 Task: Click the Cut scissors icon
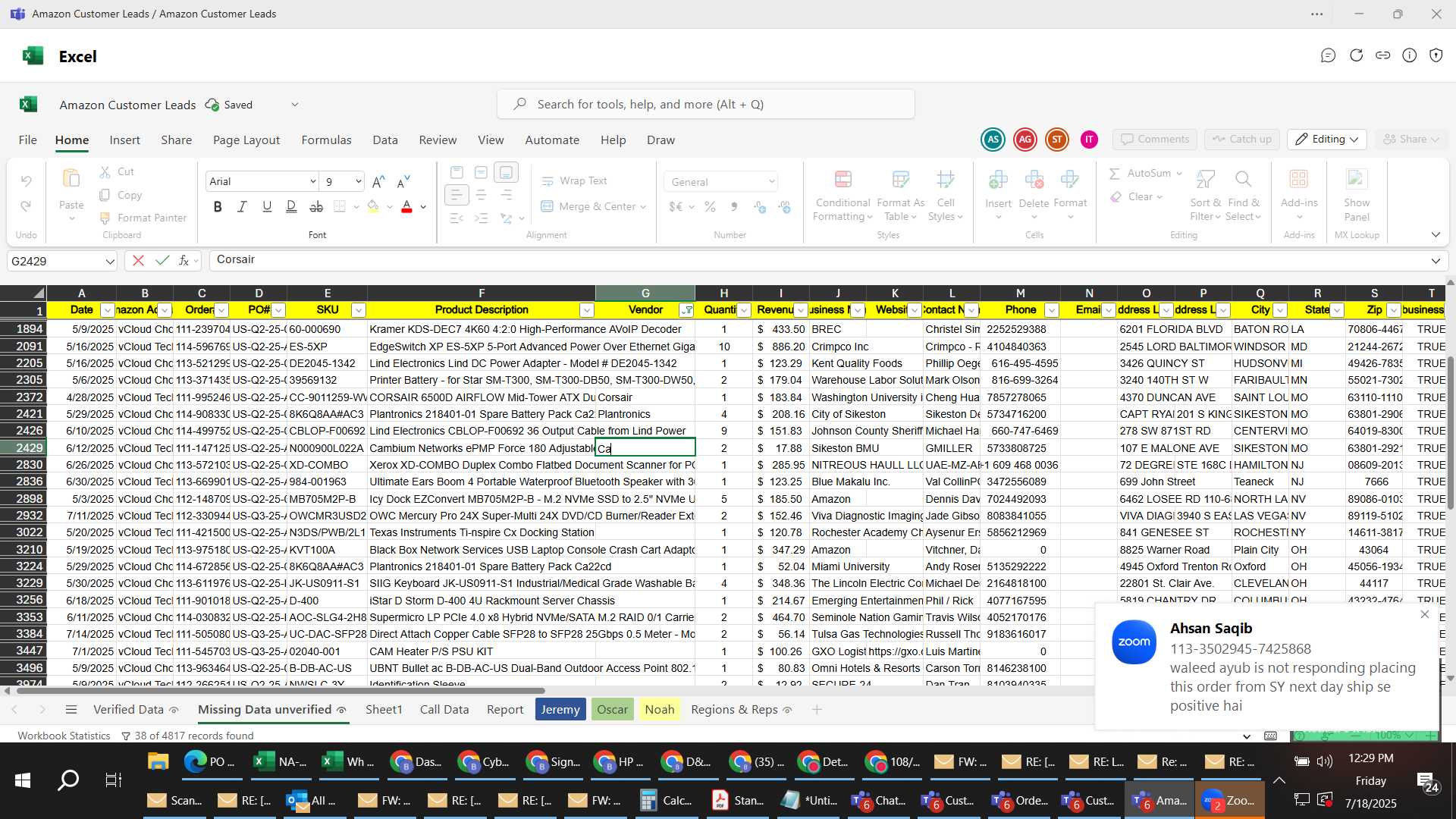point(105,172)
